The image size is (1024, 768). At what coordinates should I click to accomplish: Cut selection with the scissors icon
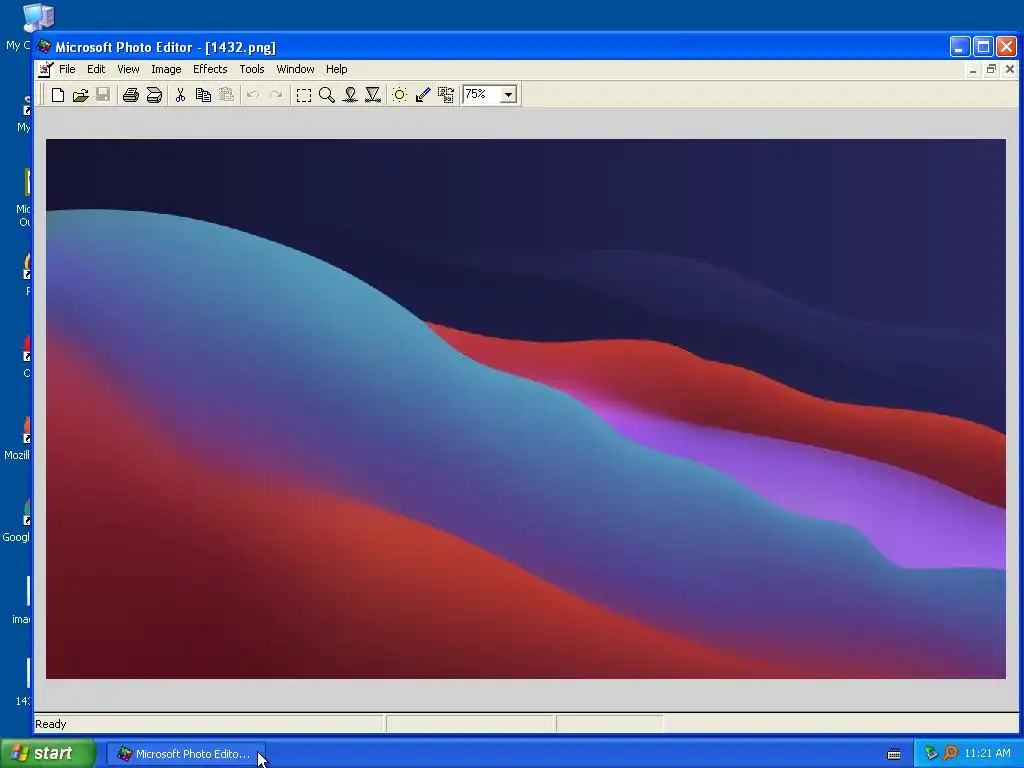tap(180, 95)
